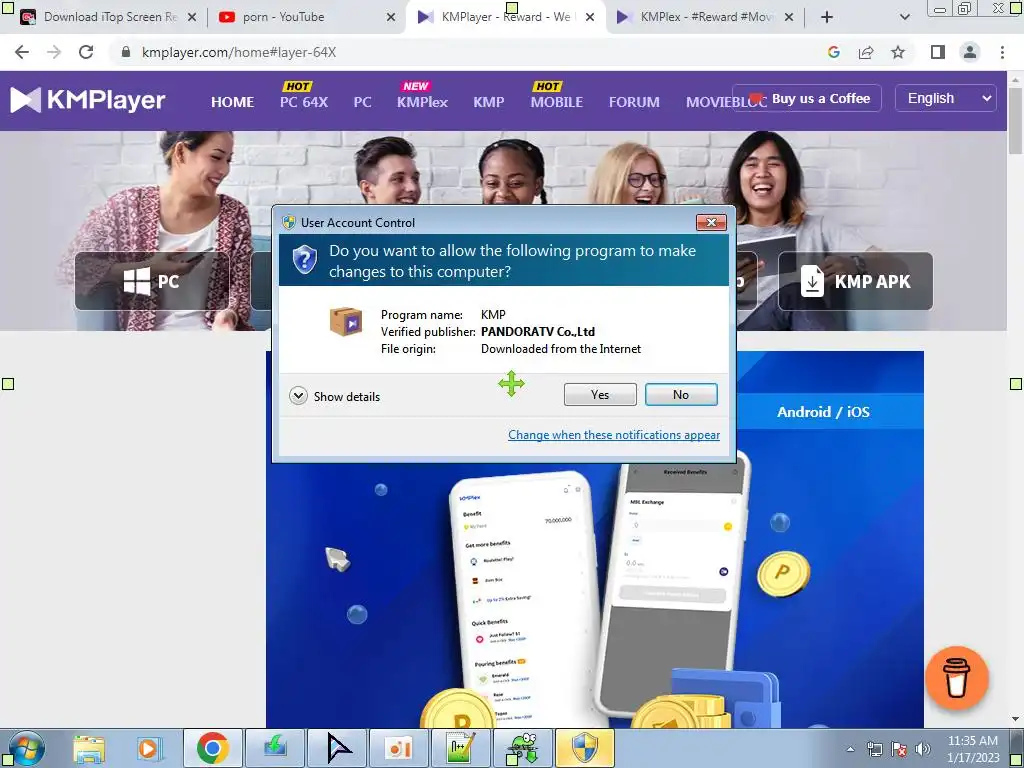Close the KMPlayer - Reward tab
Viewport: 1024px width, 768px height.
(590, 17)
